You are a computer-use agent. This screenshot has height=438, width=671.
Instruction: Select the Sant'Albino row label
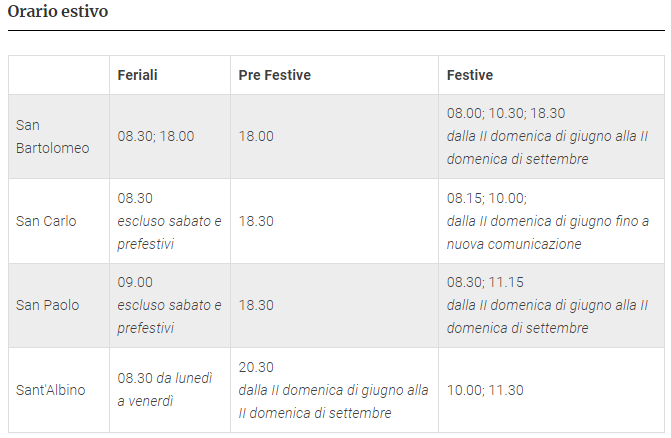(50, 390)
